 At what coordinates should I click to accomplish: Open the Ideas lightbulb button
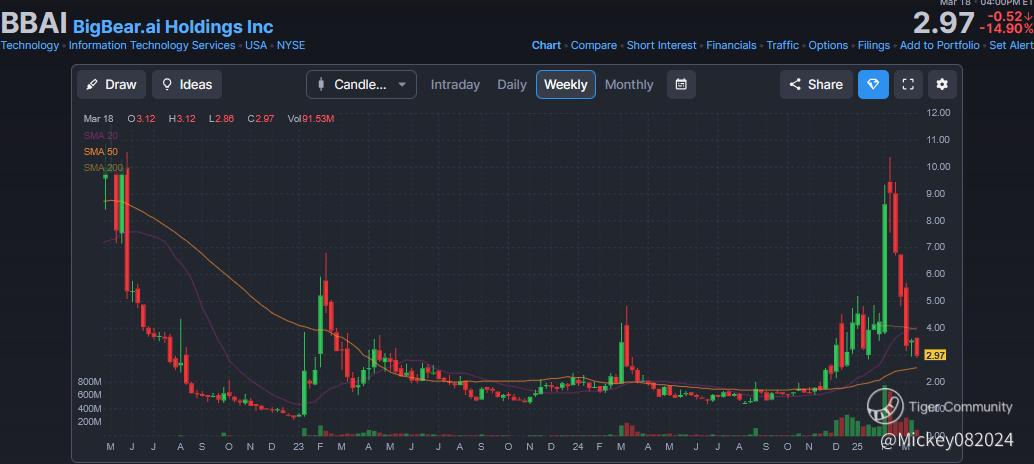187,84
